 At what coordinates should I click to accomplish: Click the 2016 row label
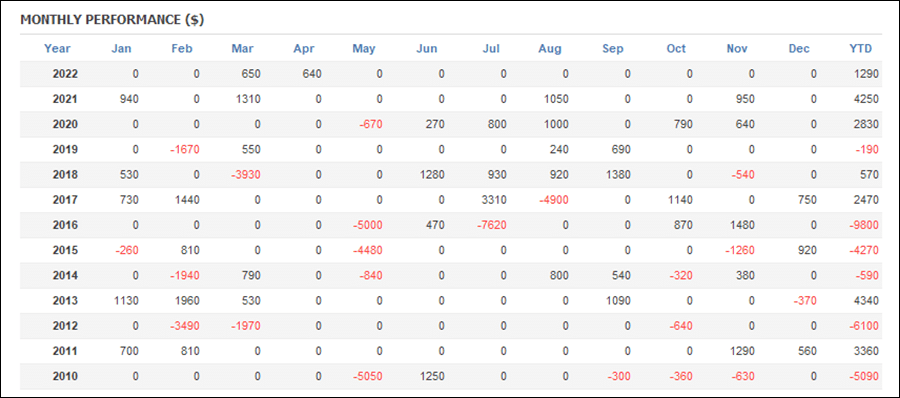65,226
